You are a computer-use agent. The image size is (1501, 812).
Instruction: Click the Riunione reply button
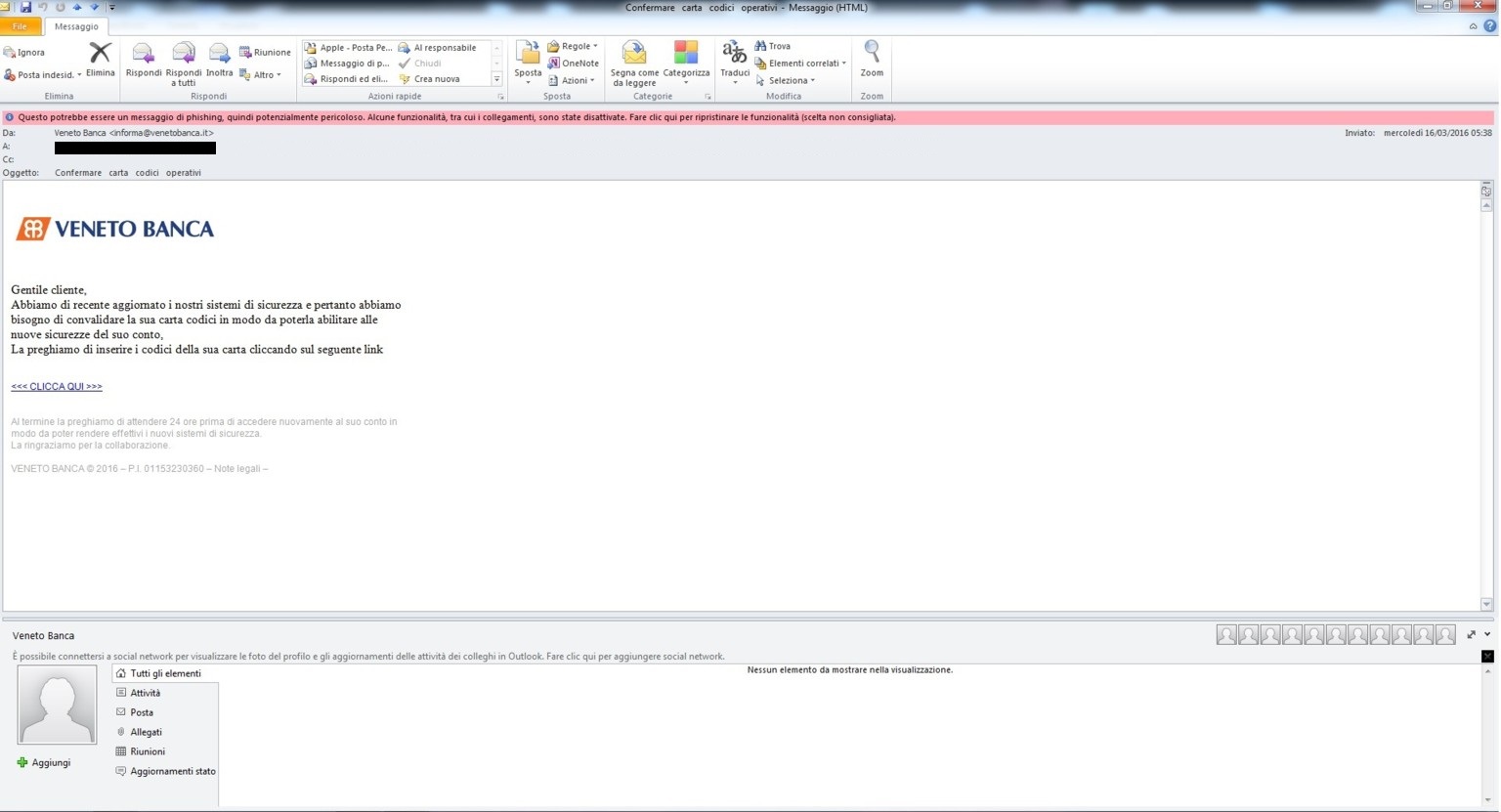[x=265, y=53]
